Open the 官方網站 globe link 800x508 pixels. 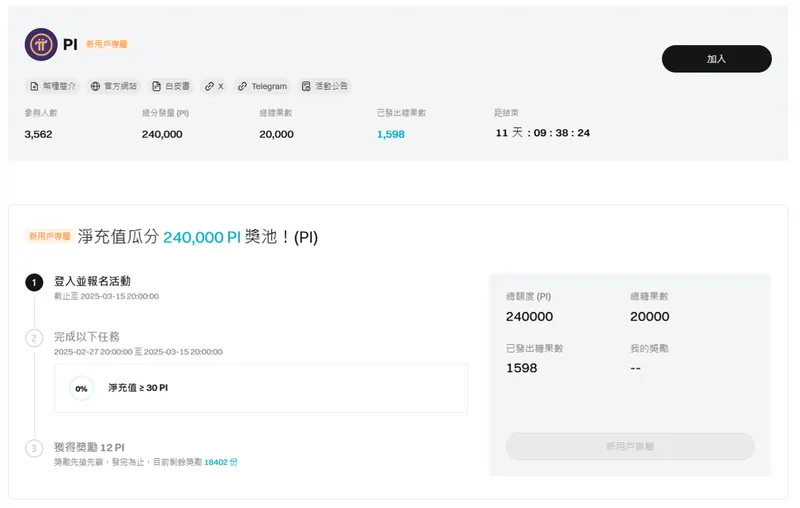(114, 86)
